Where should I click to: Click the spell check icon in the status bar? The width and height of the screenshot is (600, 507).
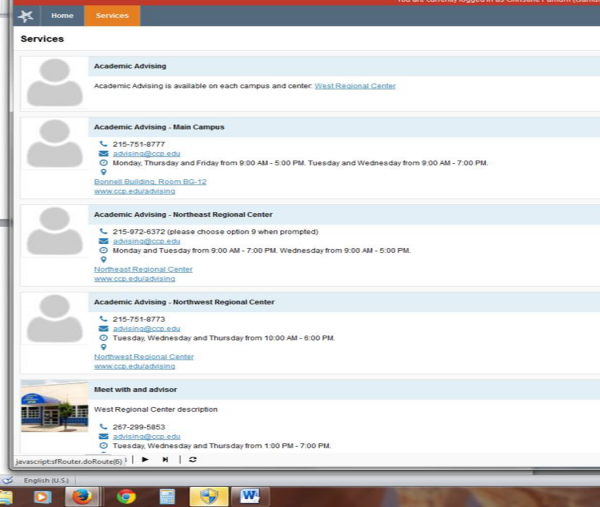7,480
